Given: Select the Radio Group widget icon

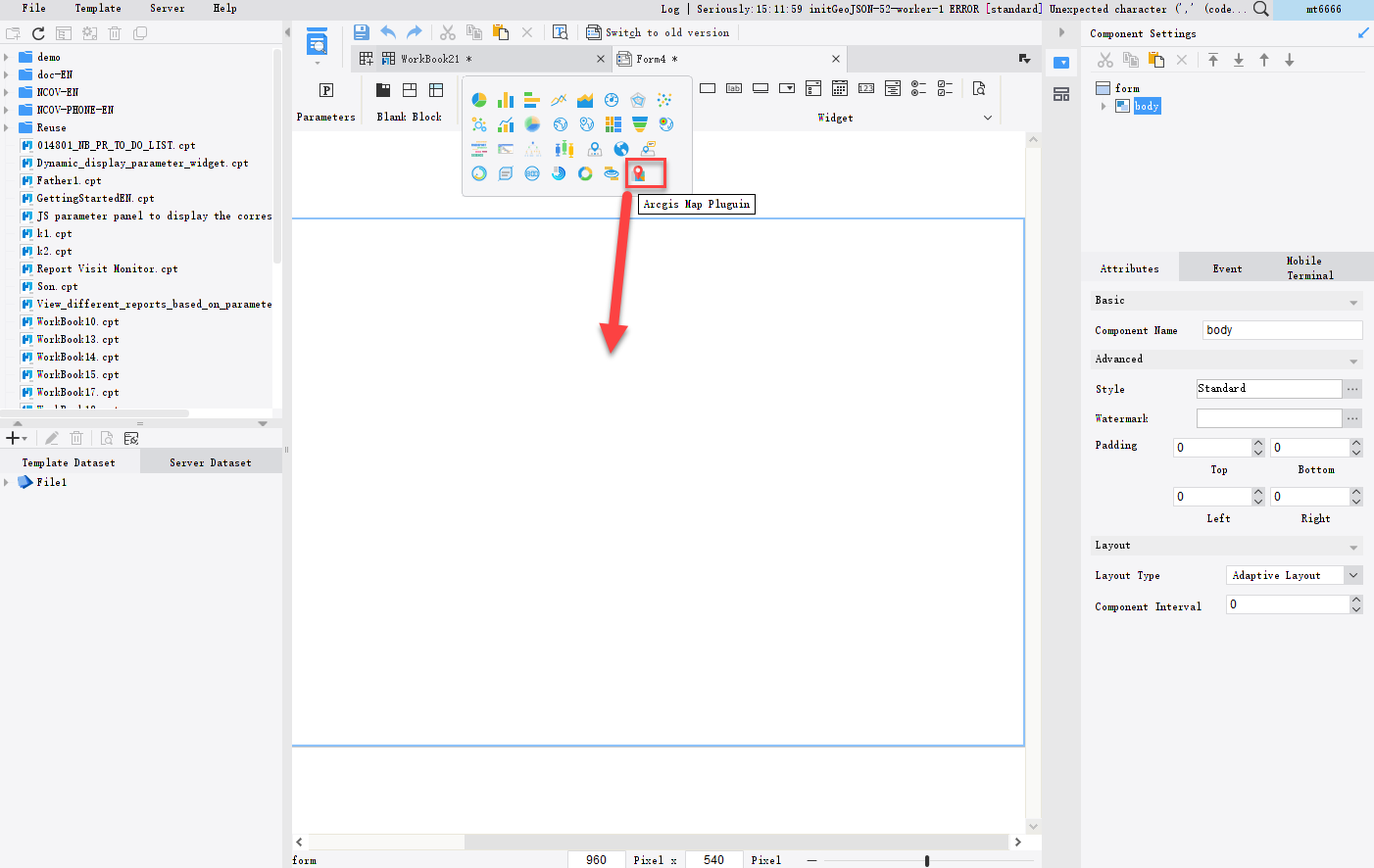Looking at the screenshot, I should (917, 88).
